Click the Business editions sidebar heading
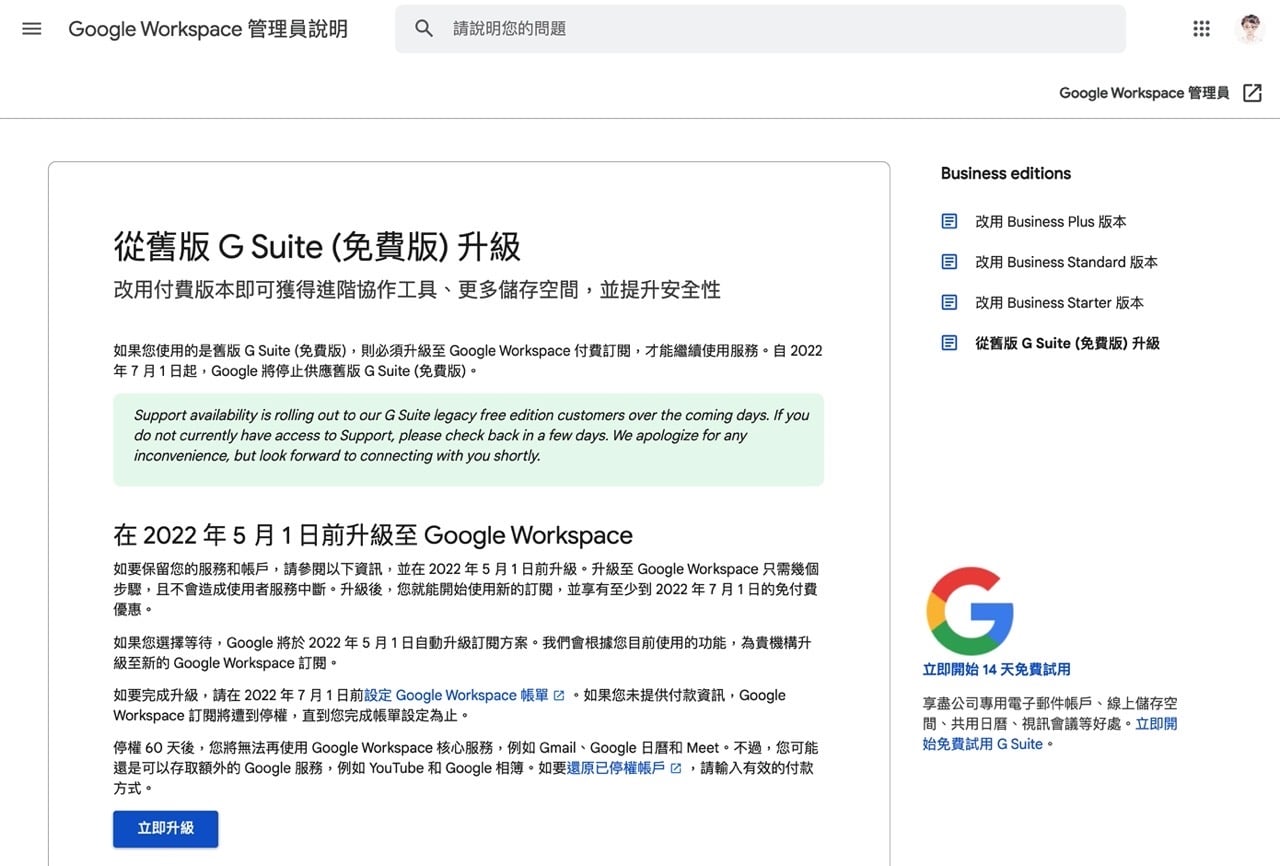1280x866 pixels. click(x=1005, y=173)
